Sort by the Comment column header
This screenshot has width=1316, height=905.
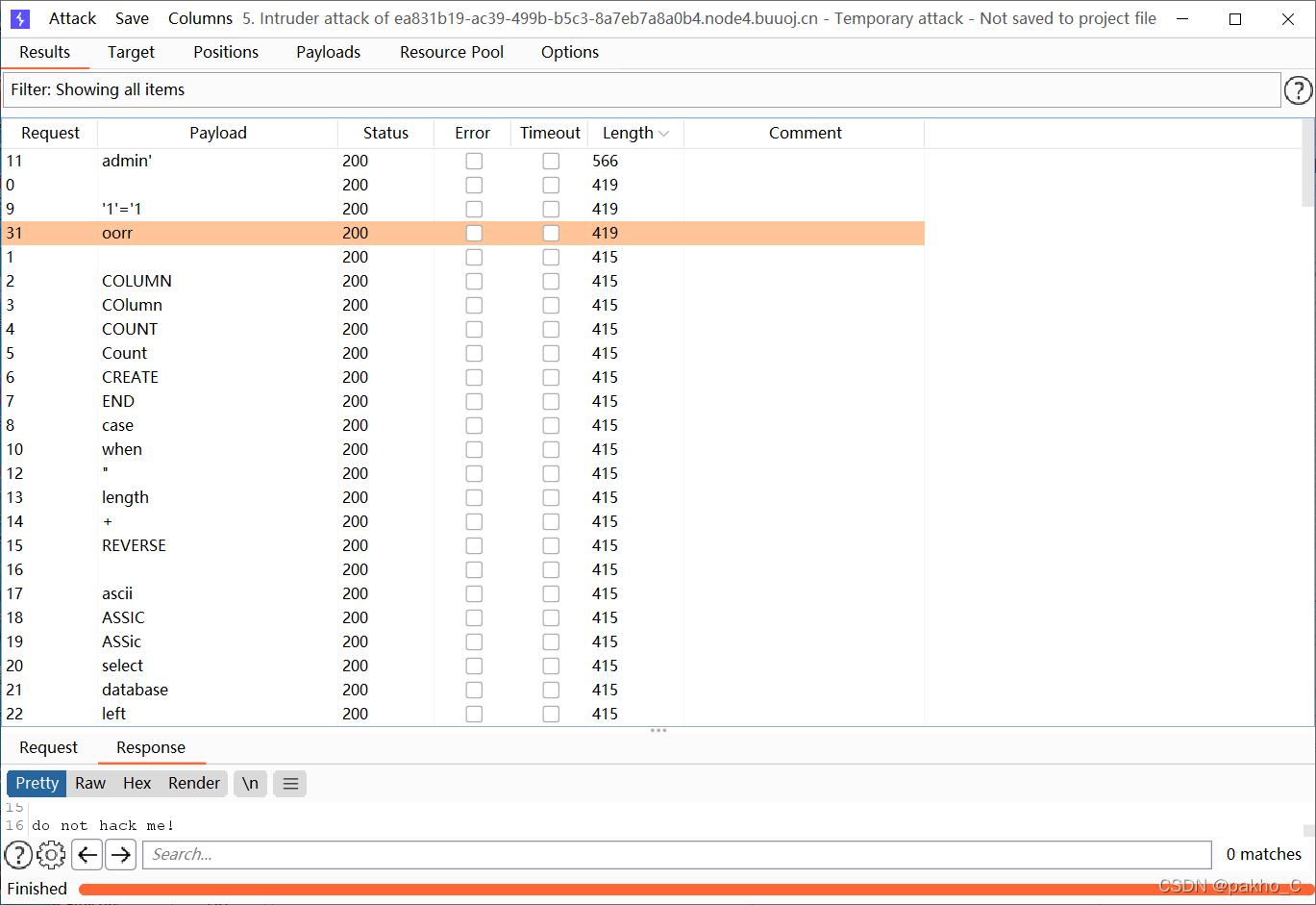point(805,134)
